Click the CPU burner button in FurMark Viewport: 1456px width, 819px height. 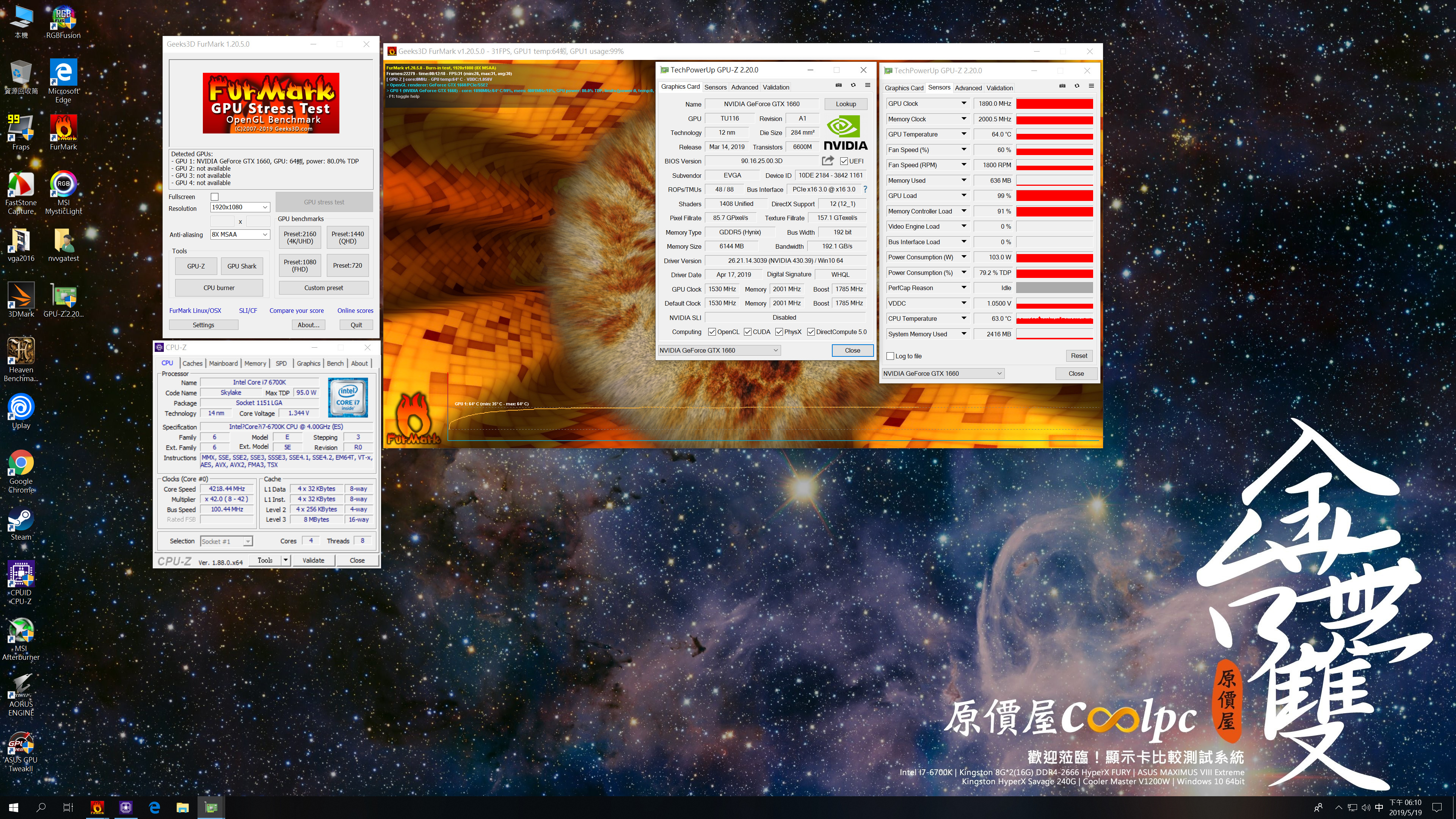(219, 288)
